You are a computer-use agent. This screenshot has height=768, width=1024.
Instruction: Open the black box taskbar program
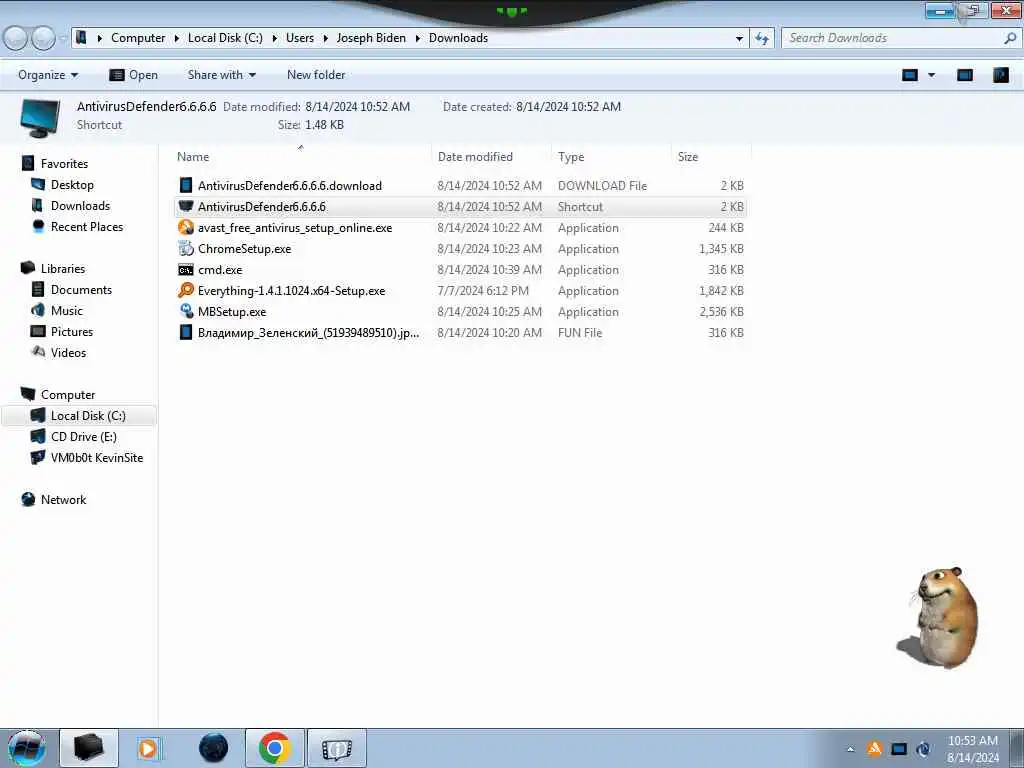(x=89, y=748)
